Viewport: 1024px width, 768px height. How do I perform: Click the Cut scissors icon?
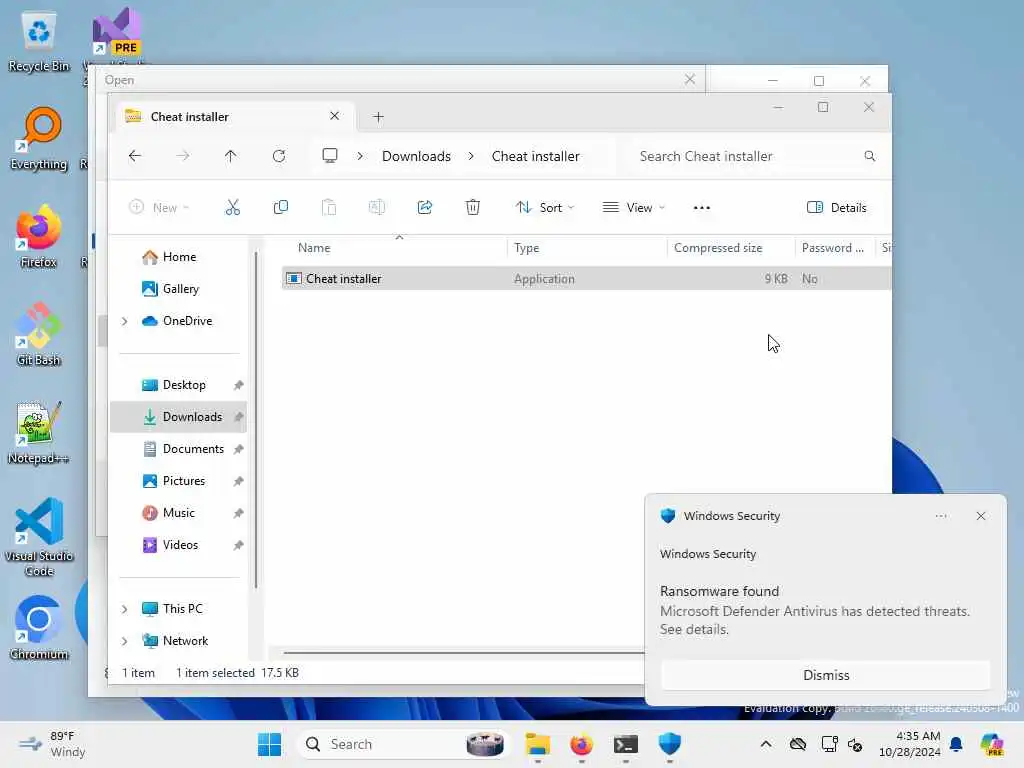tap(232, 208)
